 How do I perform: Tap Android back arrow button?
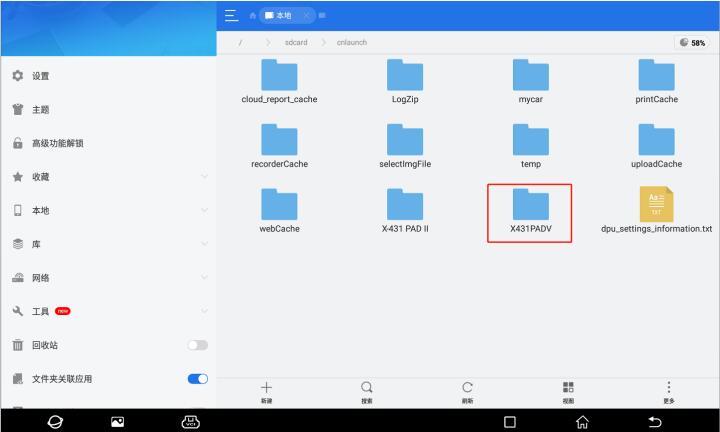click(654, 421)
